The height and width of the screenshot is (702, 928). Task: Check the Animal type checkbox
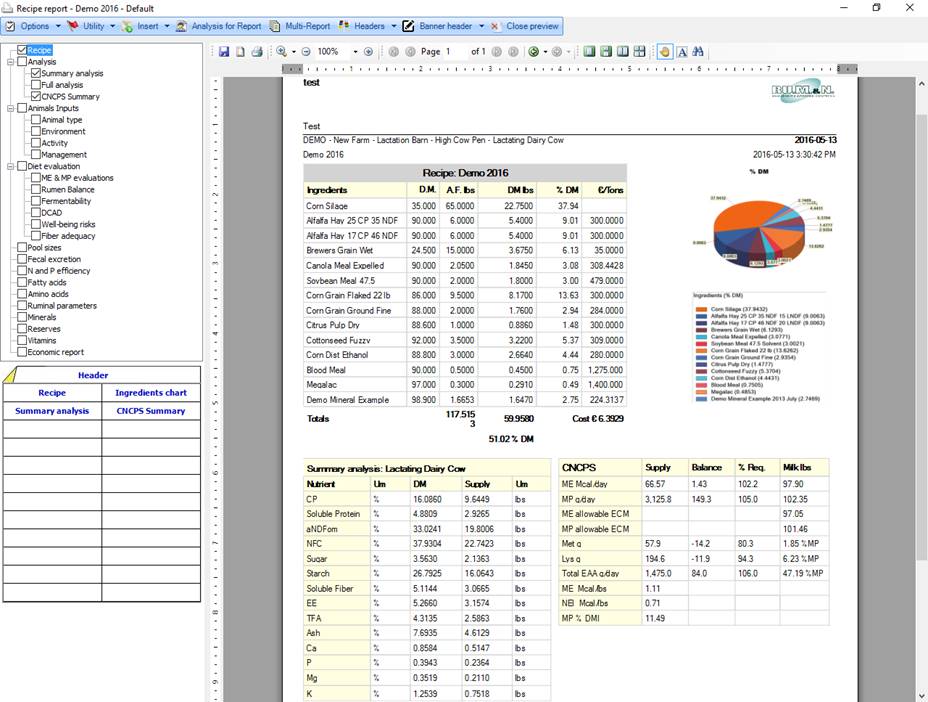click(36, 120)
